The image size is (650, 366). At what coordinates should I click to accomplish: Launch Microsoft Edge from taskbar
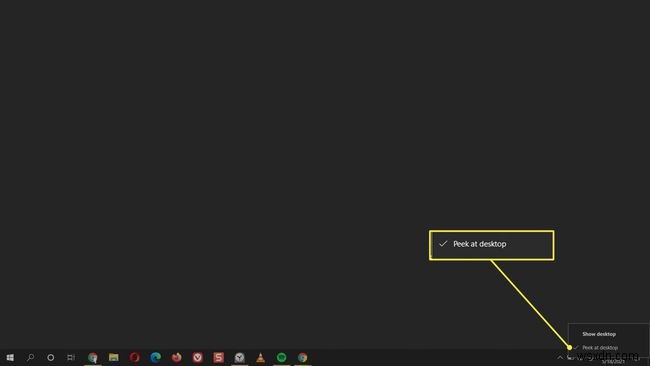pyautogui.click(x=155, y=357)
